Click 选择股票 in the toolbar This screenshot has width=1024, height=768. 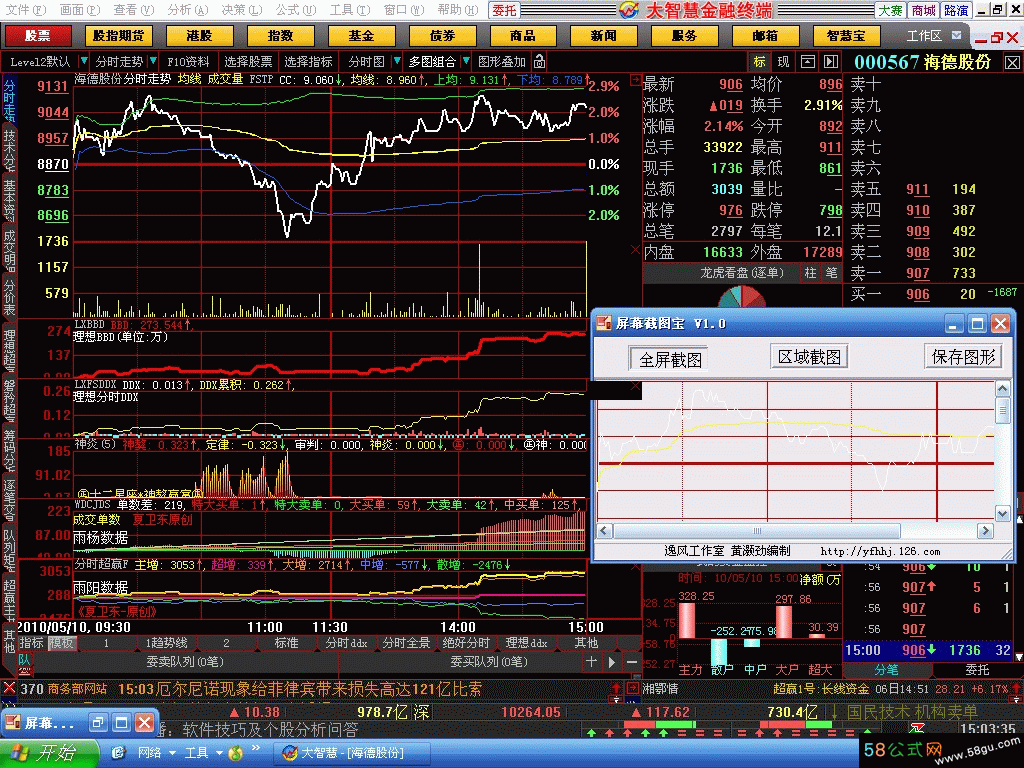[248, 61]
